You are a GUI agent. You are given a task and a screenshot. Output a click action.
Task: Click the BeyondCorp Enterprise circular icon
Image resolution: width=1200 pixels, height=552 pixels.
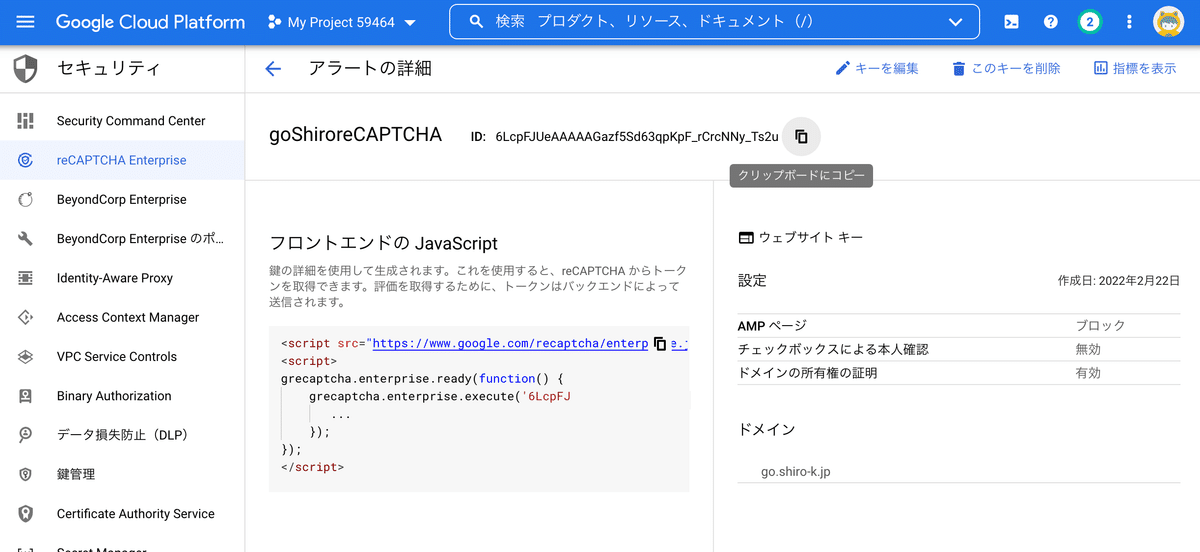coord(26,199)
